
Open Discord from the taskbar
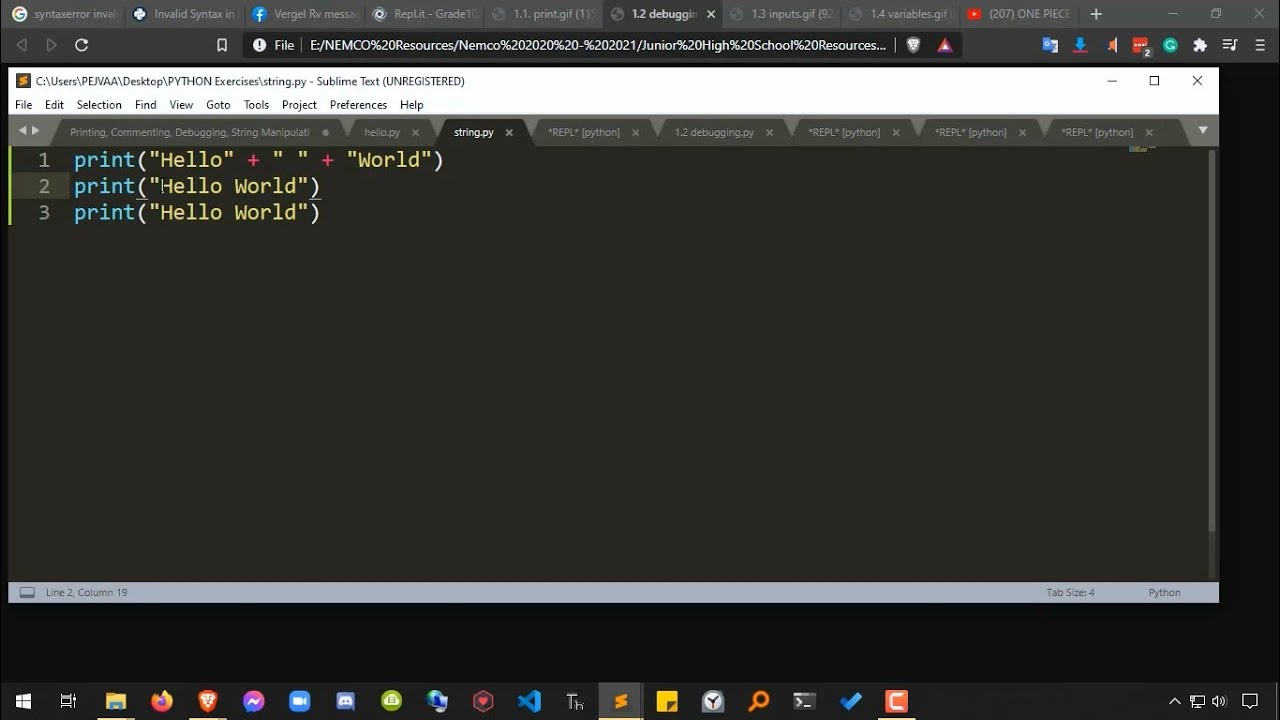(x=346, y=701)
